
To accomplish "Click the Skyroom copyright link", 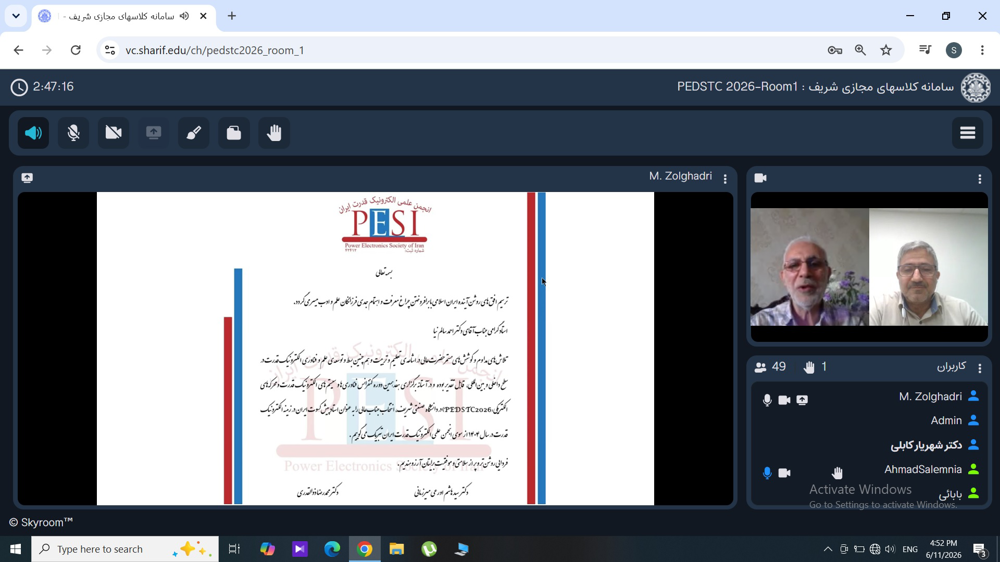I will click(41, 522).
